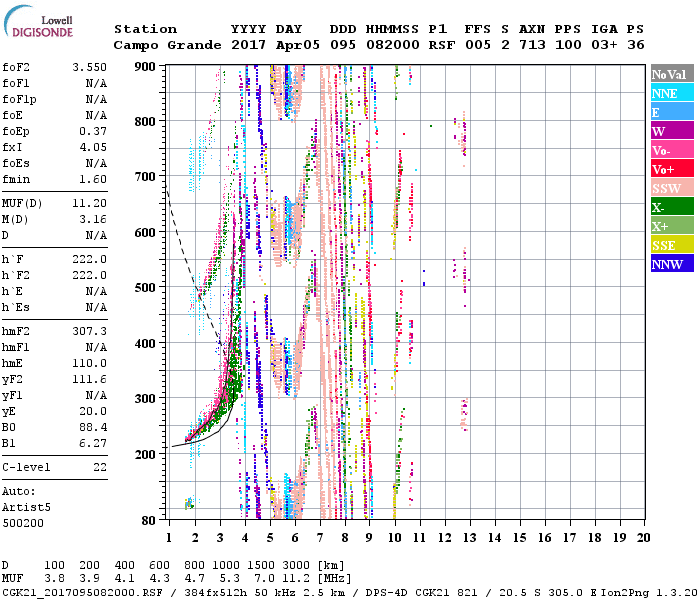The image size is (700, 600).
Task: Click the NNE cyan legend swatch
Action: pos(672,93)
